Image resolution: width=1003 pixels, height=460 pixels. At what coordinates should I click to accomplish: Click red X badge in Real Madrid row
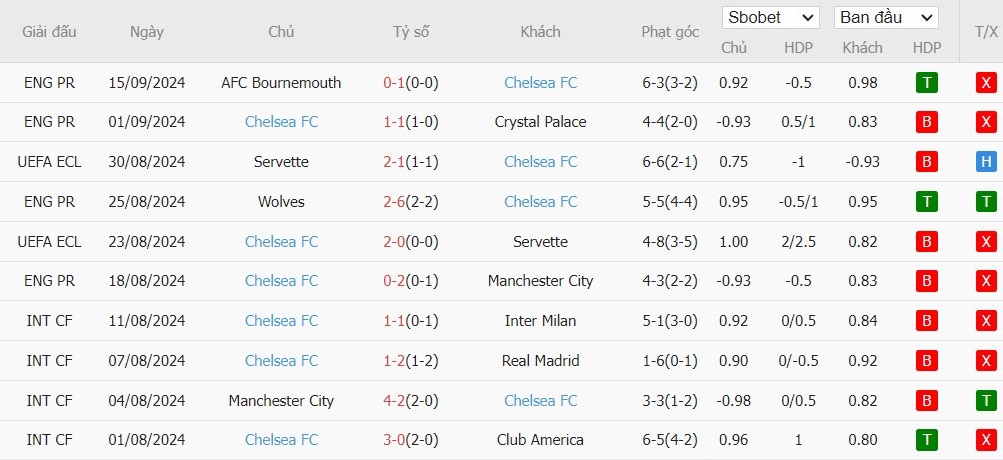click(x=986, y=361)
